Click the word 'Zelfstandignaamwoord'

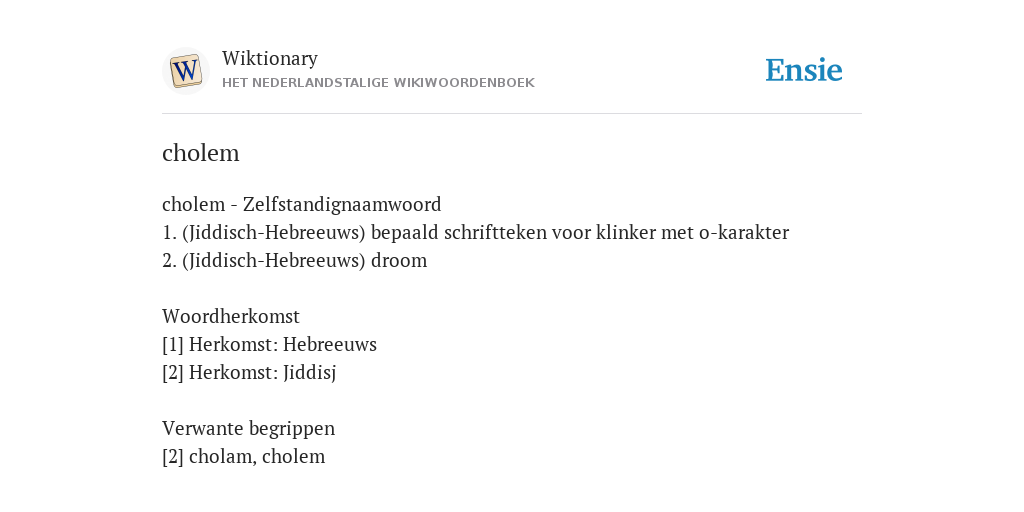pos(342,204)
